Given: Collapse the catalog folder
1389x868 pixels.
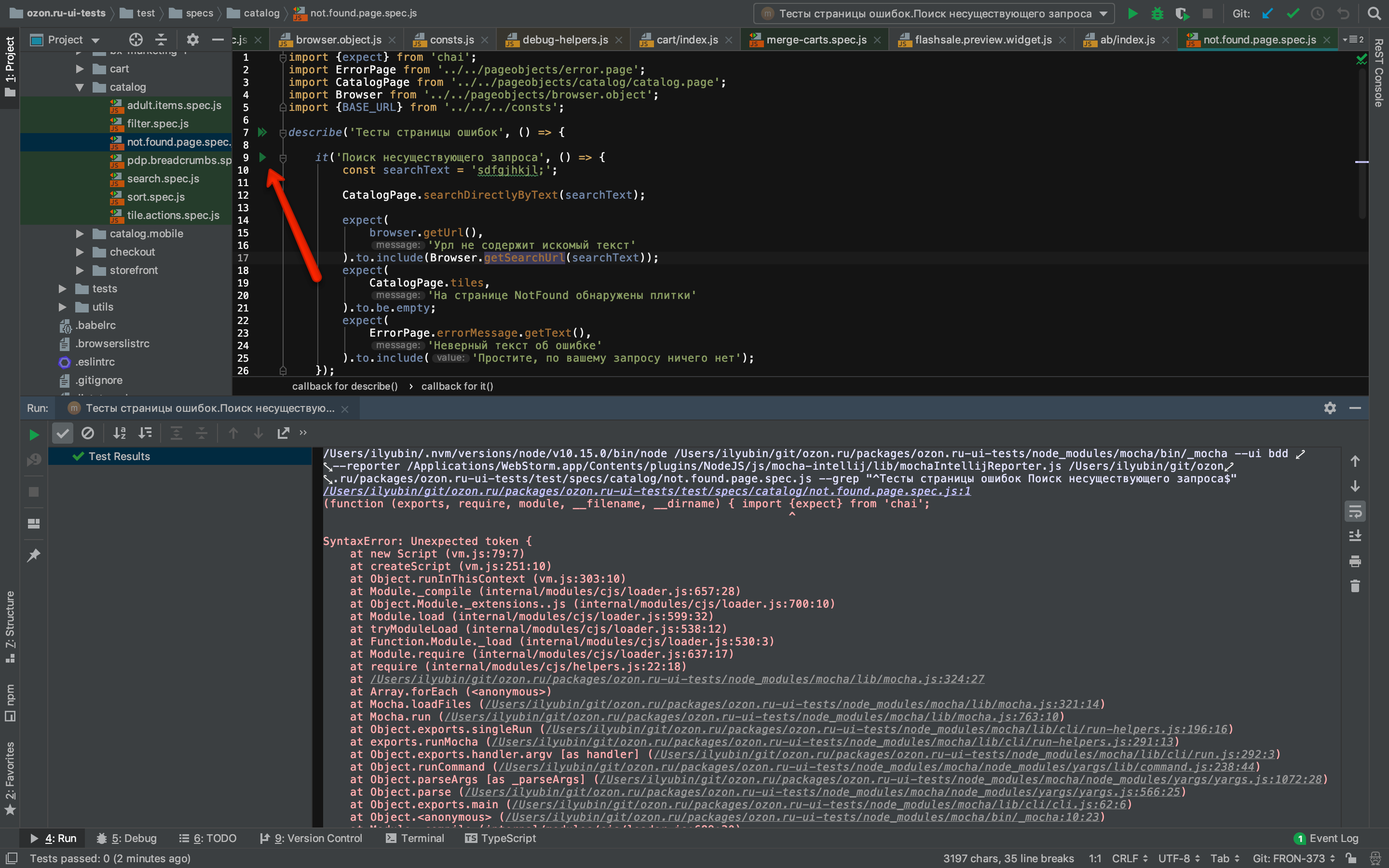Looking at the screenshot, I should pyautogui.click(x=80, y=87).
